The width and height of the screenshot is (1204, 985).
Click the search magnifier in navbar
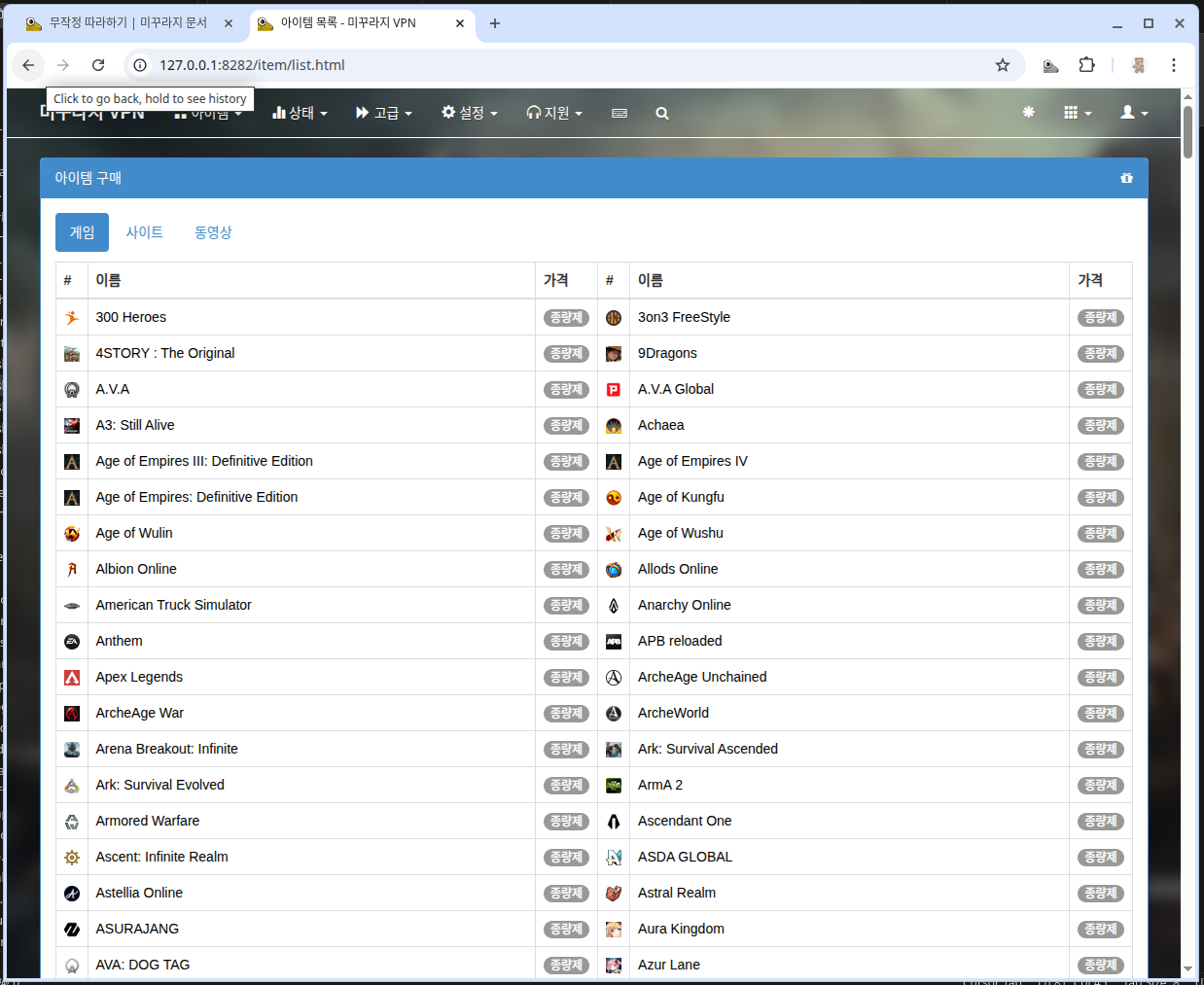[x=662, y=114]
